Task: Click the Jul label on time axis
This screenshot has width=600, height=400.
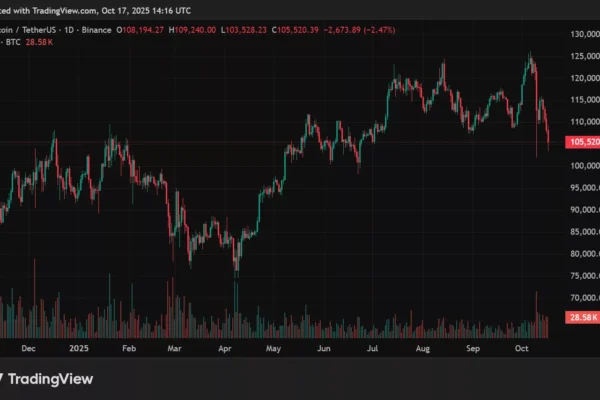Action: 374,350
